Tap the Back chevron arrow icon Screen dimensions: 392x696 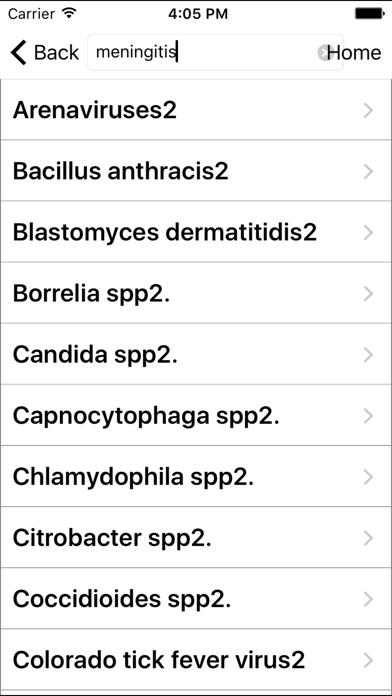click(19, 52)
